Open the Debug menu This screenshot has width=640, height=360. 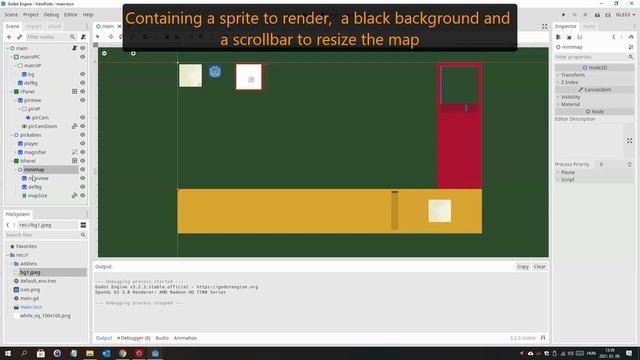pos(51,15)
